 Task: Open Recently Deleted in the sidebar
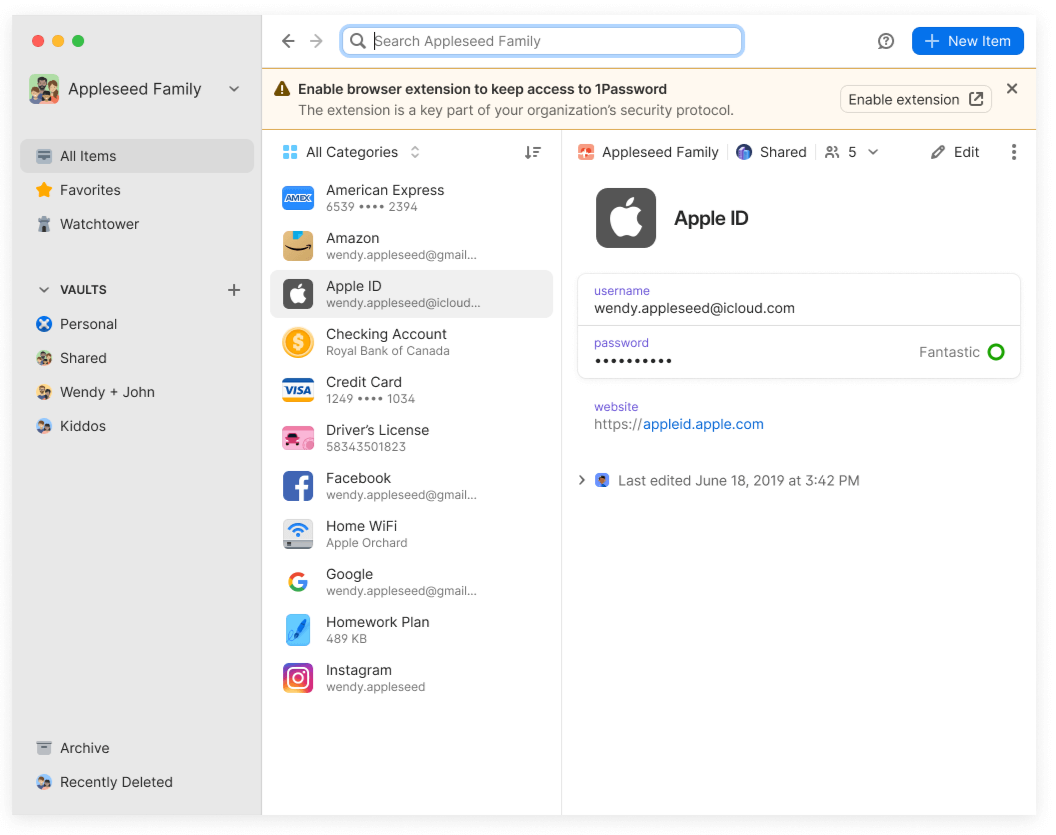137,782
